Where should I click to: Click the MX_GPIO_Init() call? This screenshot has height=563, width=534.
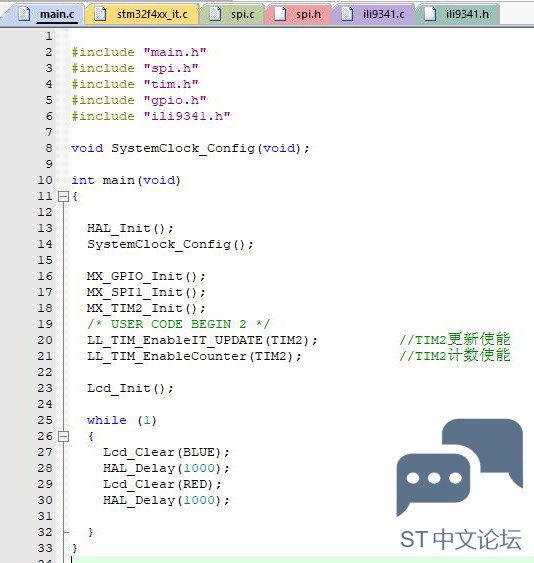pyautogui.click(x=146, y=276)
